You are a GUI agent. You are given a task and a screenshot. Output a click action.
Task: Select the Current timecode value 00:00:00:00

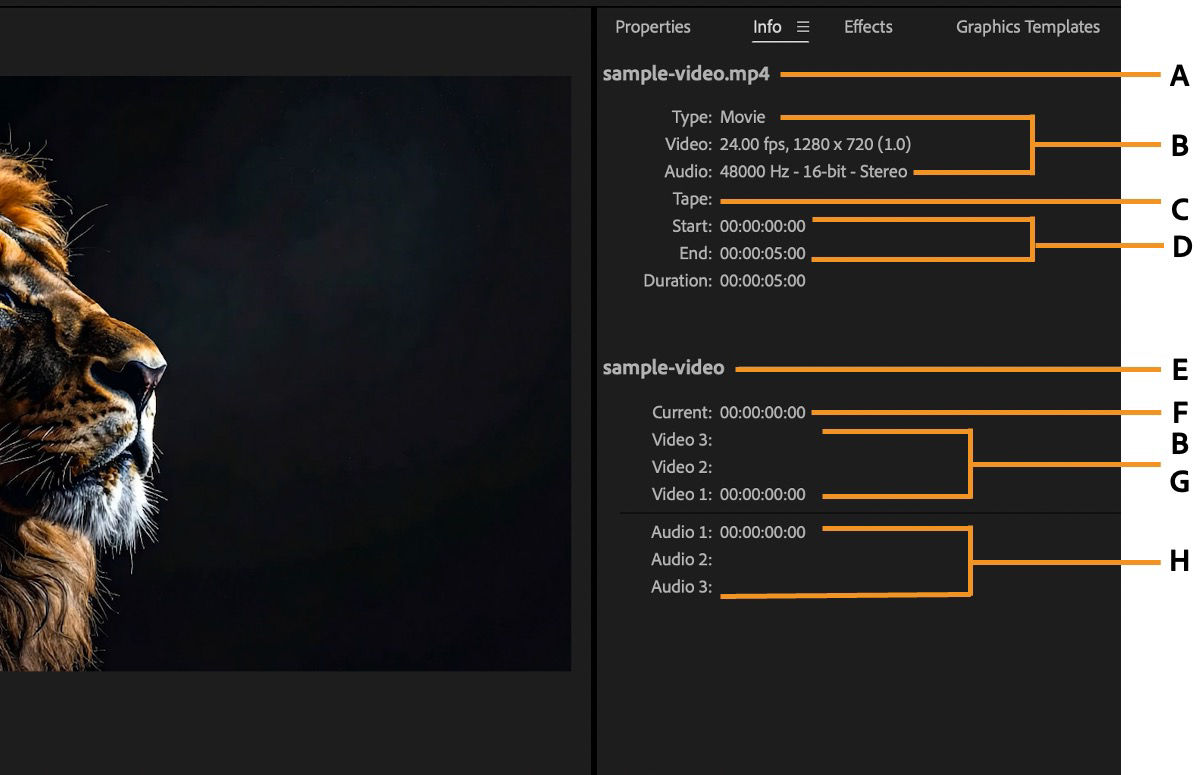(762, 412)
